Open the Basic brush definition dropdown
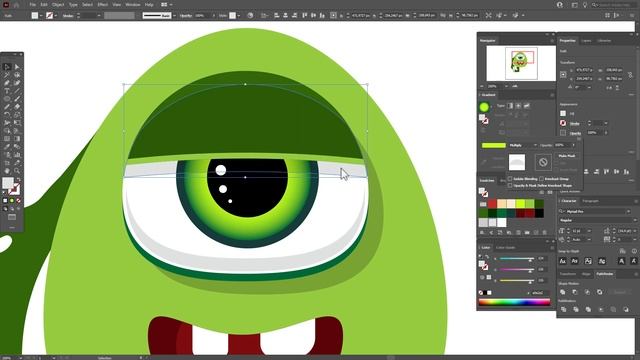Screen dimensions: 640x360 tap(174, 16)
